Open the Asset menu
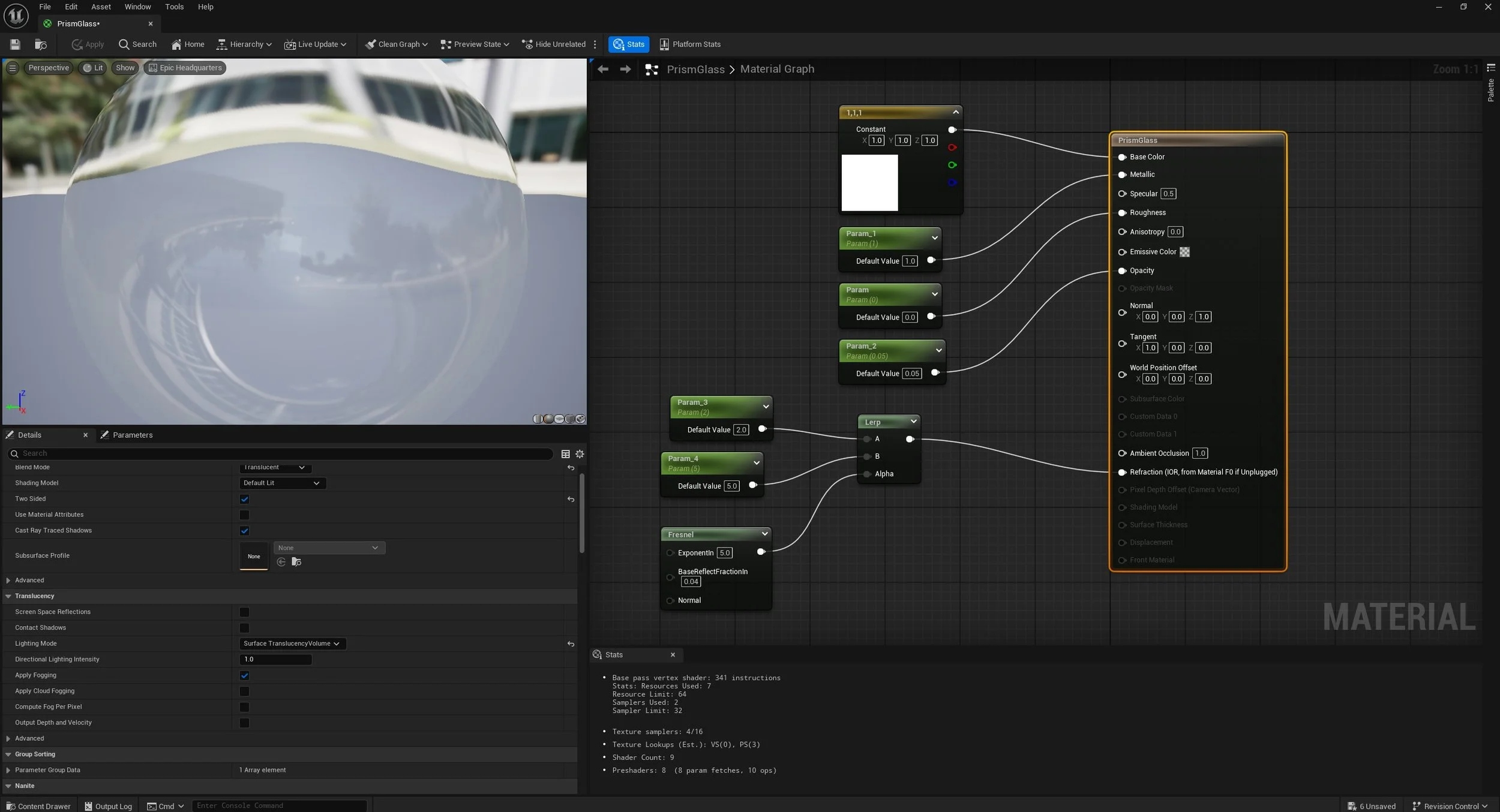Image resolution: width=1500 pixels, height=812 pixels. pyautogui.click(x=101, y=7)
